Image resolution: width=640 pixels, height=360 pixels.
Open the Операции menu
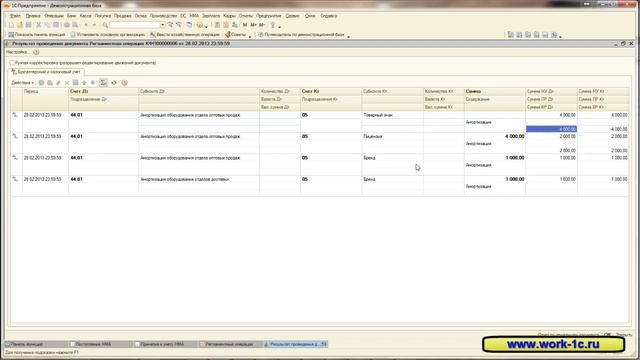pyautogui.click(x=54, y=16)
